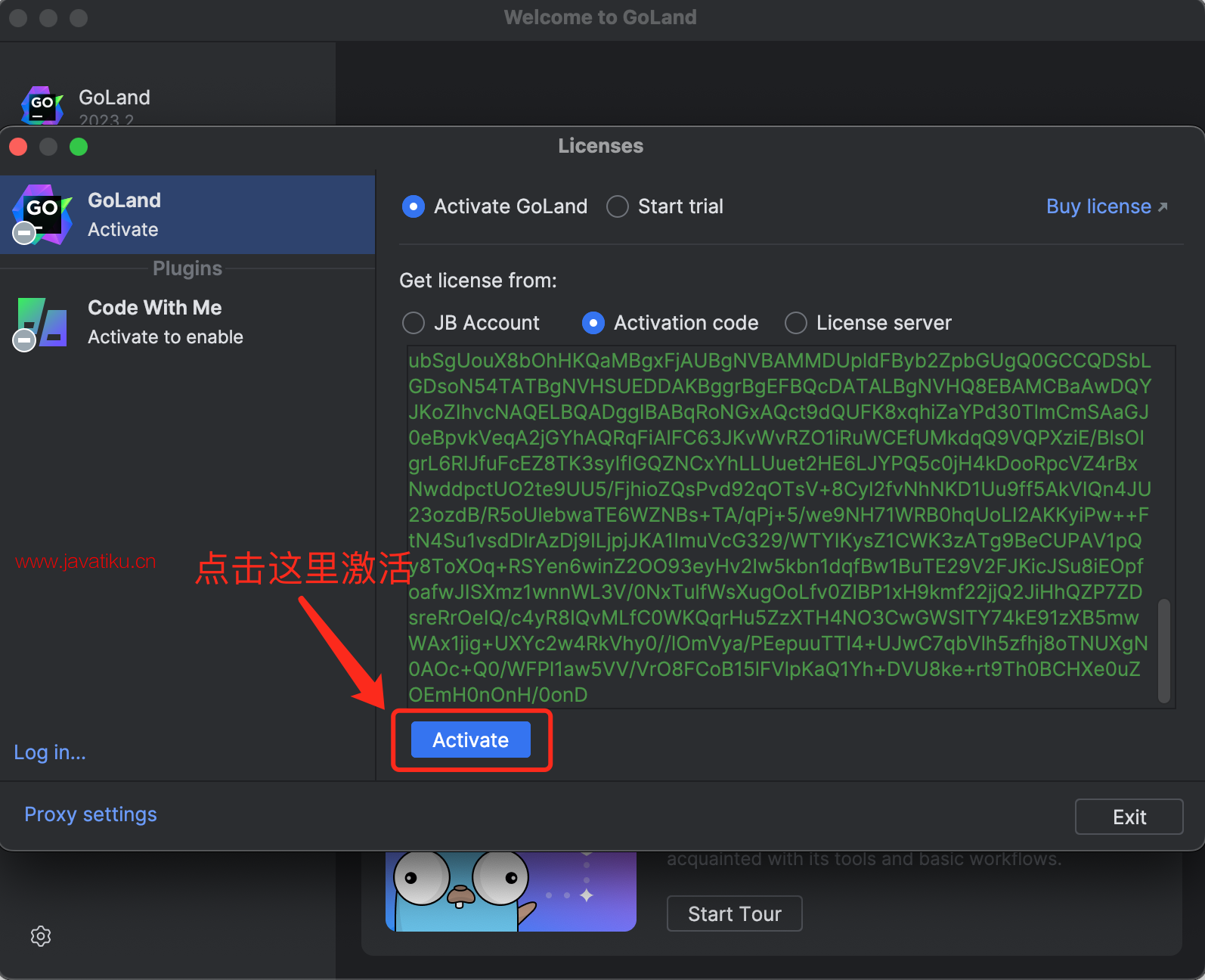Click the Log in... link

pos(50,752)
